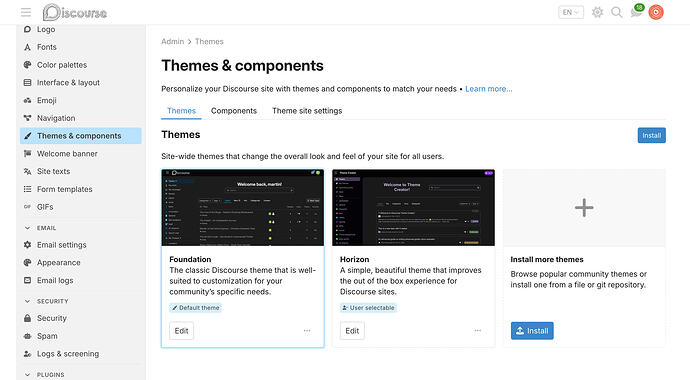
Task: Click the GIFs sidebar icon
Action: click(x=27, y=207)
